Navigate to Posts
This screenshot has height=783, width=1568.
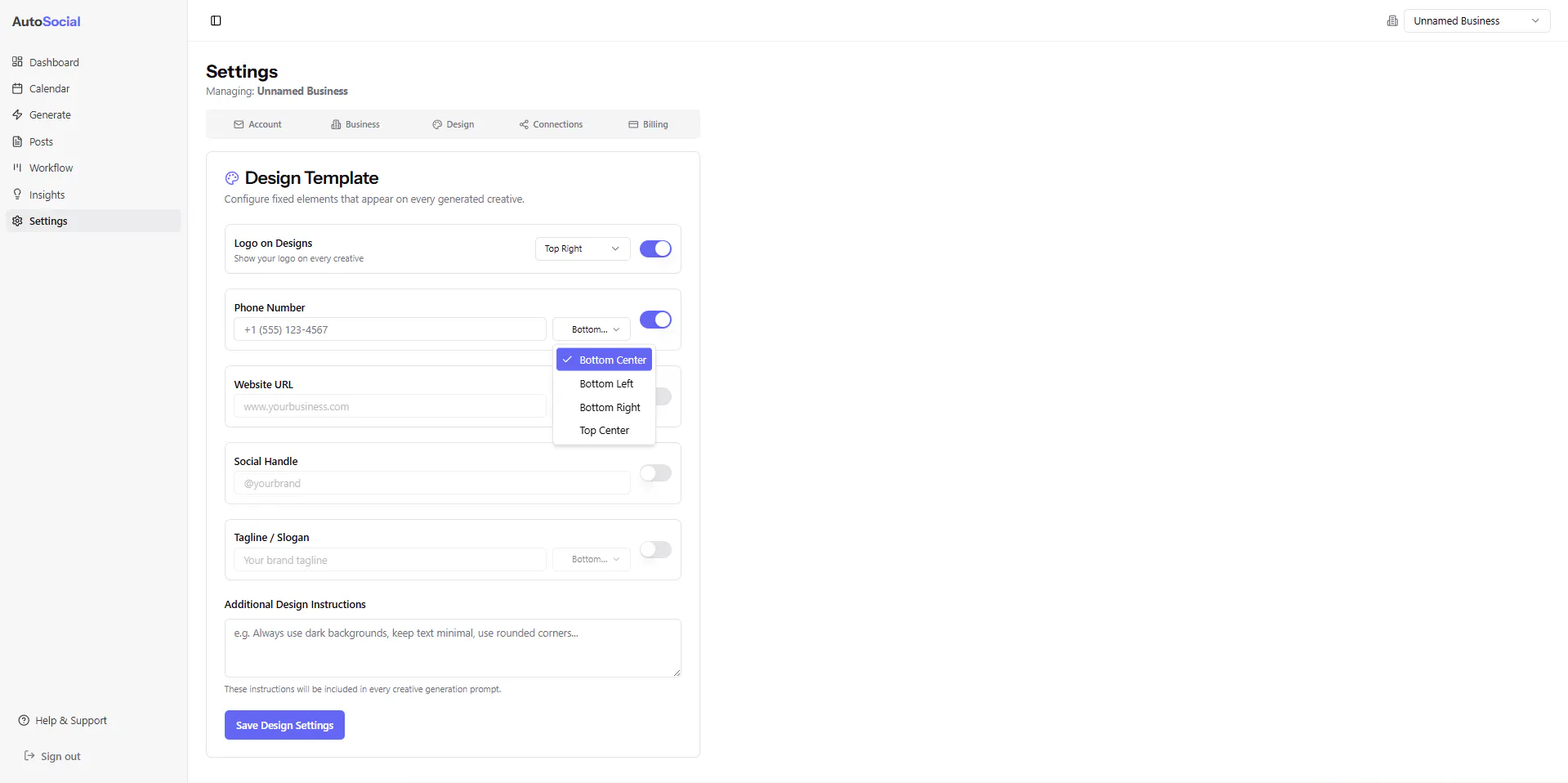tap(93, 141)
